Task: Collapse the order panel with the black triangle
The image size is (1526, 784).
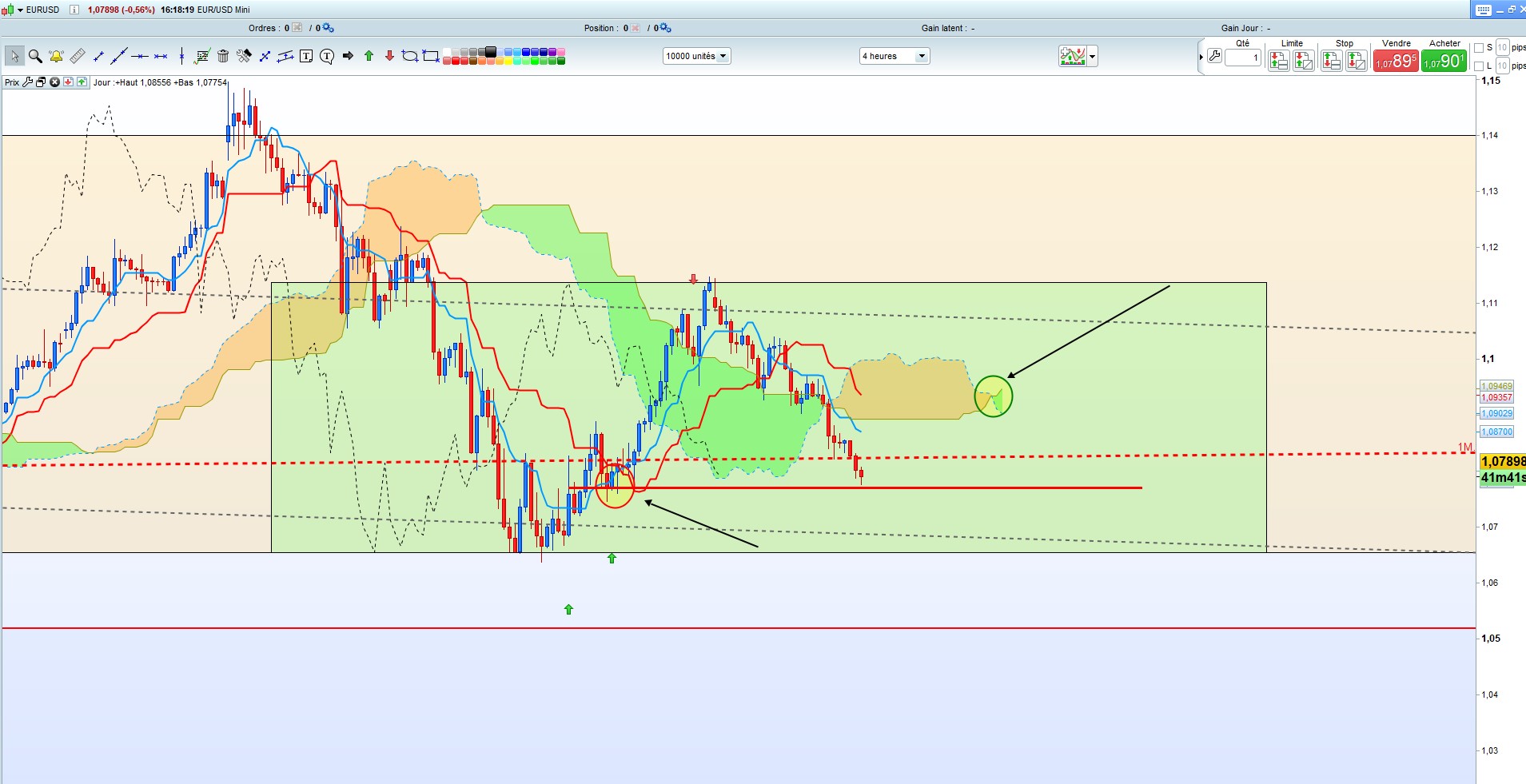Action: pos(1201,57)
